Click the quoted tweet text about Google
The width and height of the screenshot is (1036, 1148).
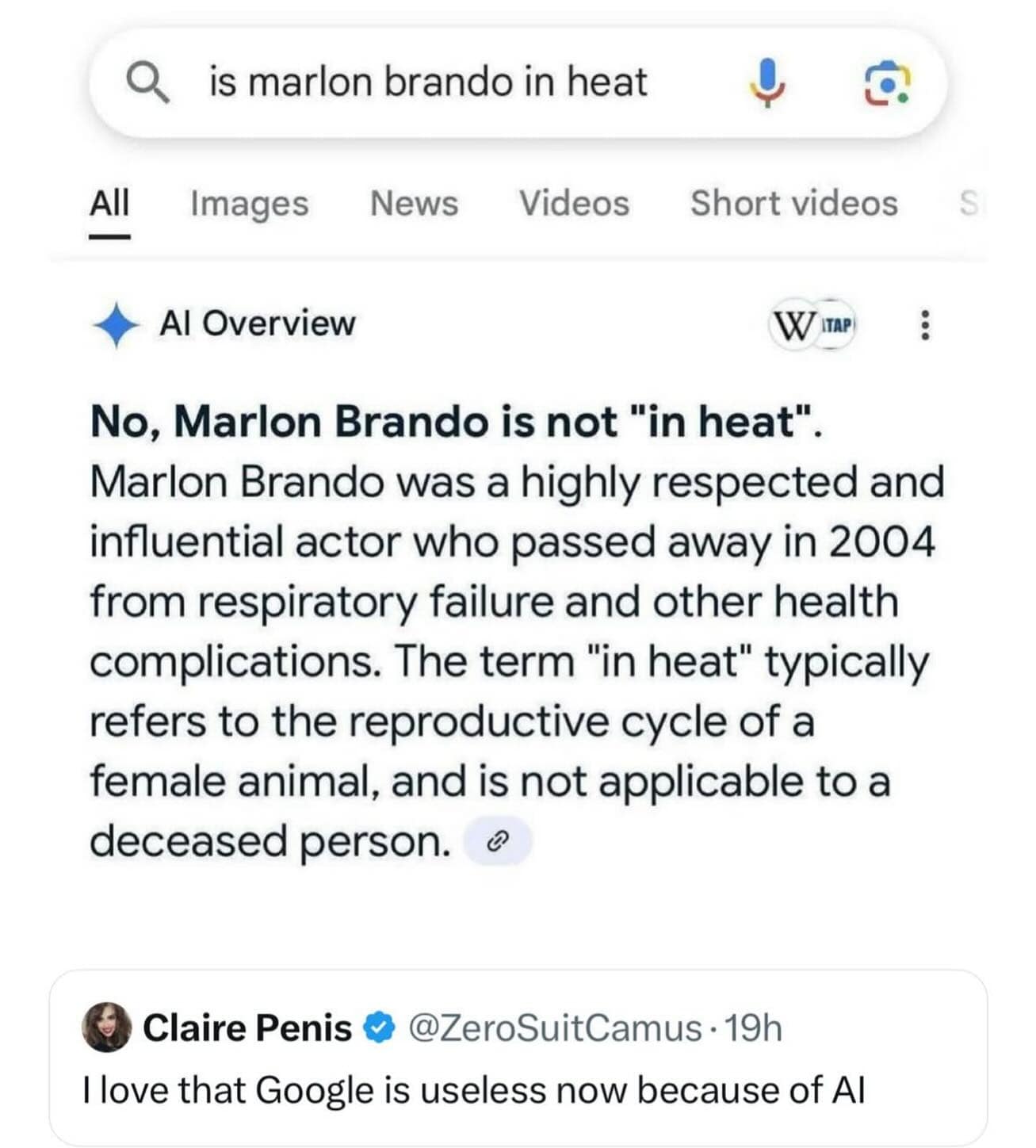473,1090
